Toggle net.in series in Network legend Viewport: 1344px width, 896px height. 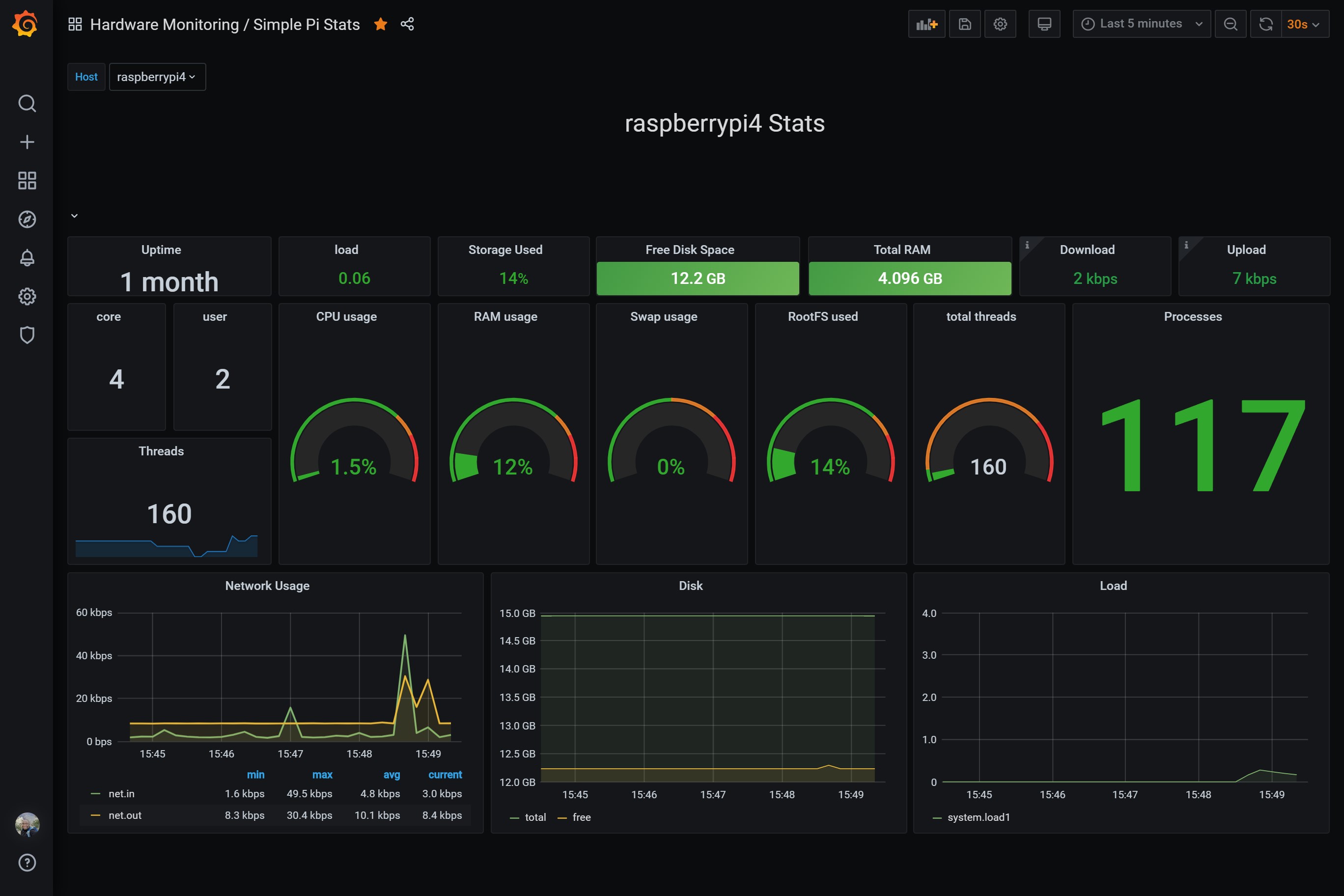pos(121,794)
